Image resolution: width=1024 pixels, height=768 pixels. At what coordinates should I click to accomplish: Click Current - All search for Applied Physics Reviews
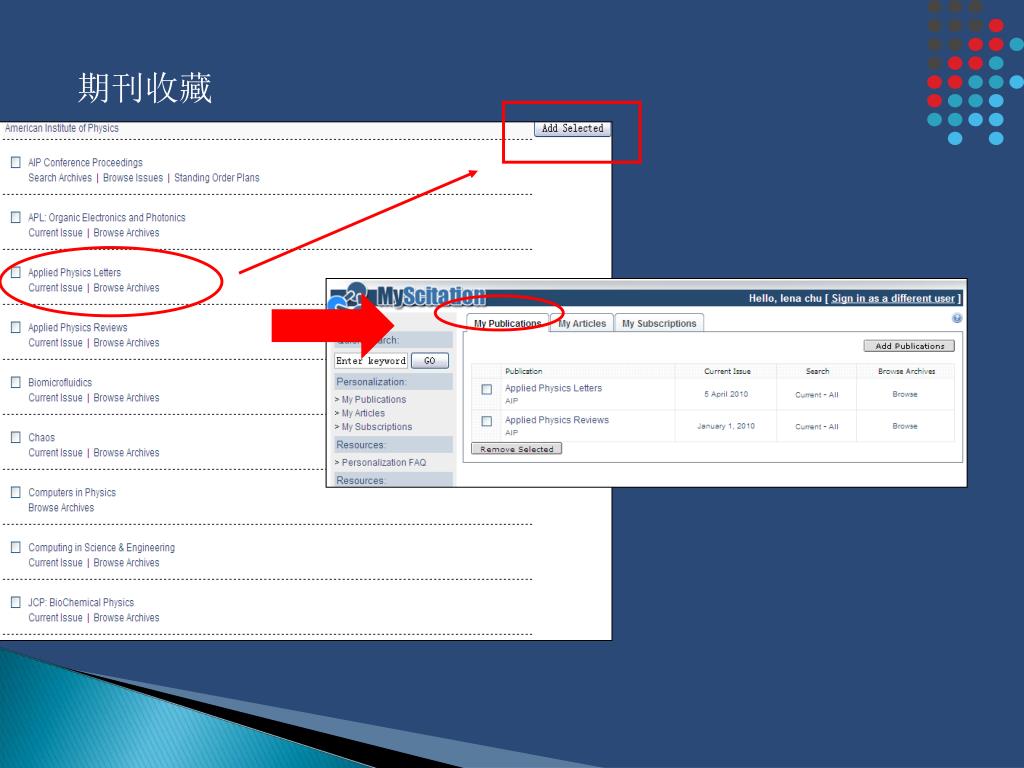coord(816,426)
